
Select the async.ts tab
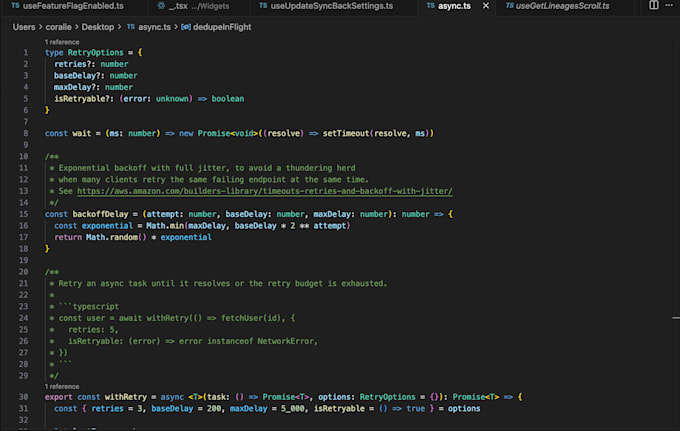(454, 6)
